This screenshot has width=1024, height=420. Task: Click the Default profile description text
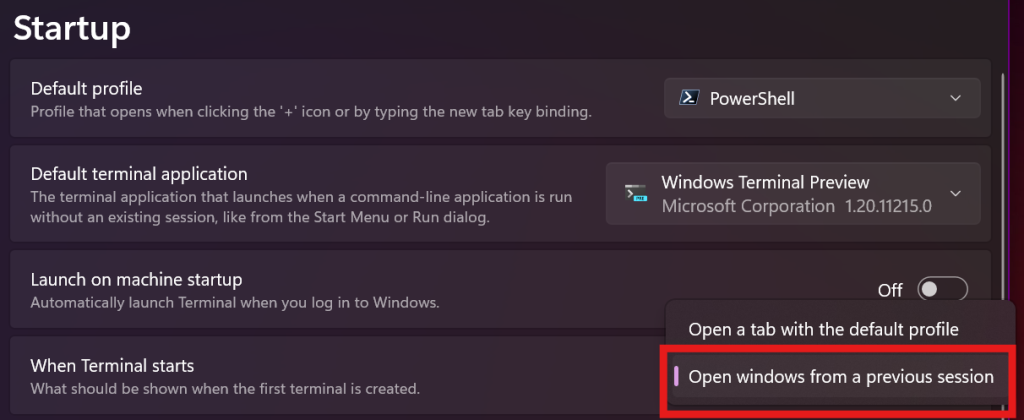point(311,111)
